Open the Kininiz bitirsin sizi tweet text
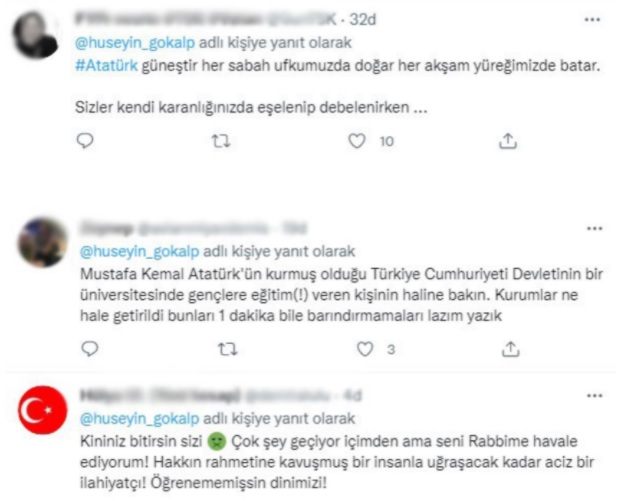 click(337, 462)
